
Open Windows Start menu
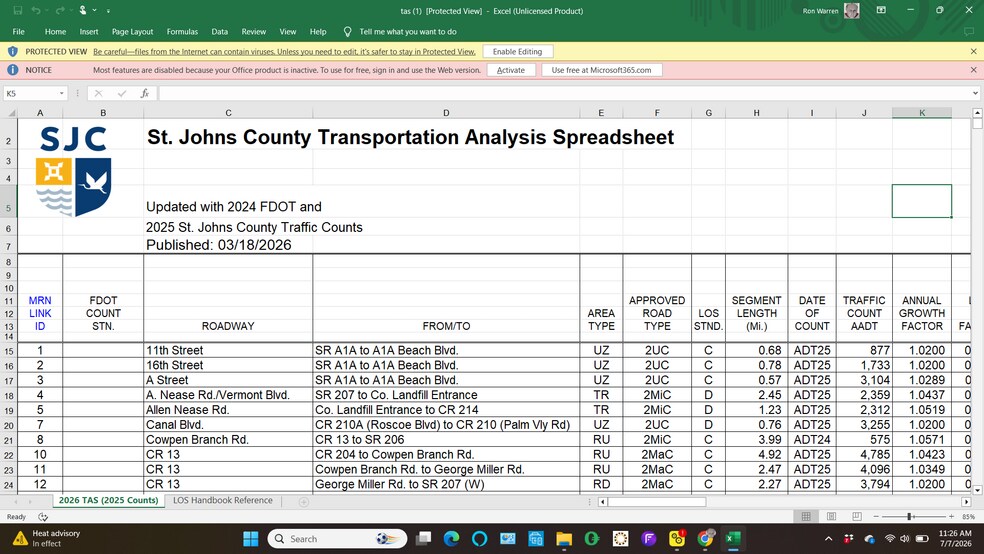click(x=250, y=538)
